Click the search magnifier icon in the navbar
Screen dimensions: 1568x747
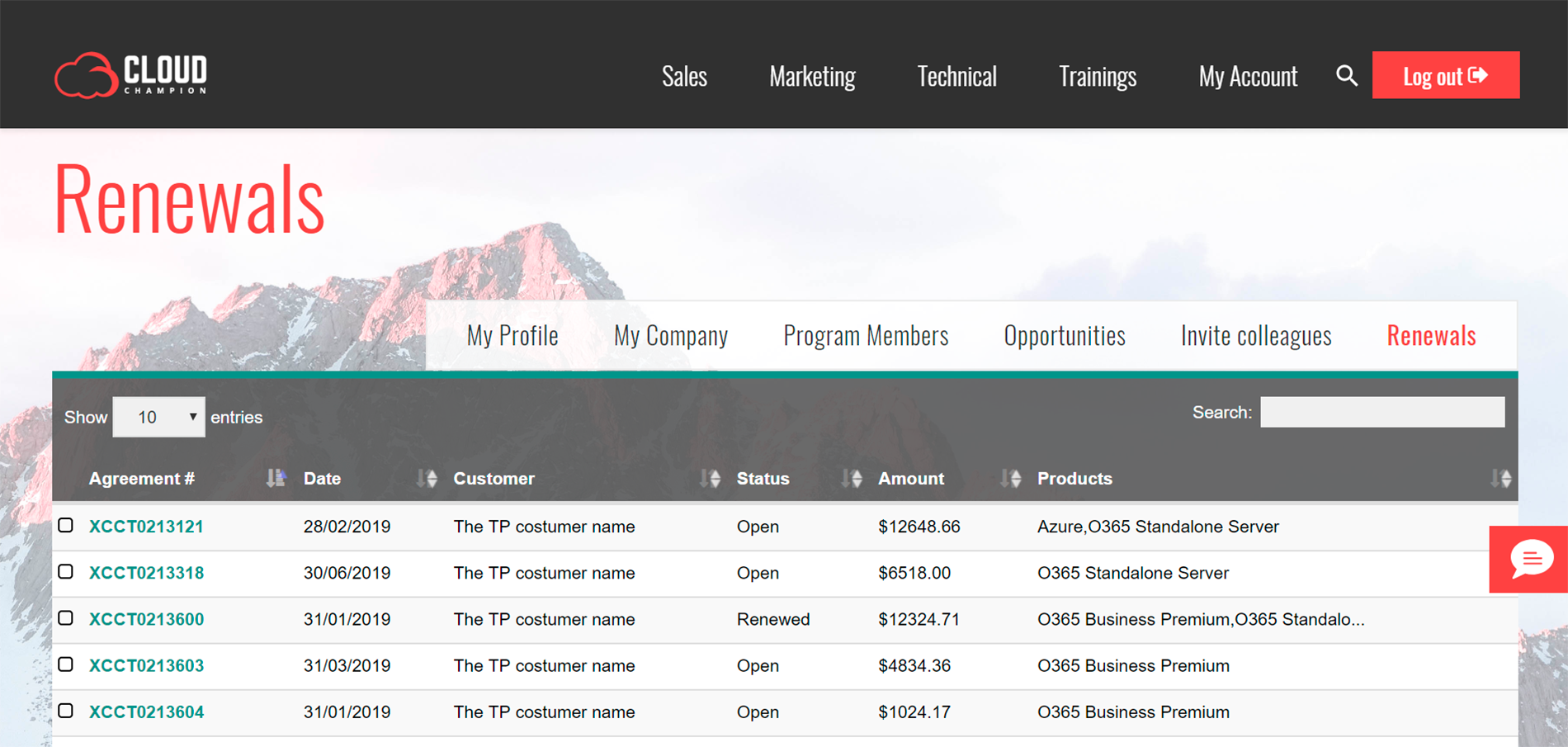pos(1346,76)
